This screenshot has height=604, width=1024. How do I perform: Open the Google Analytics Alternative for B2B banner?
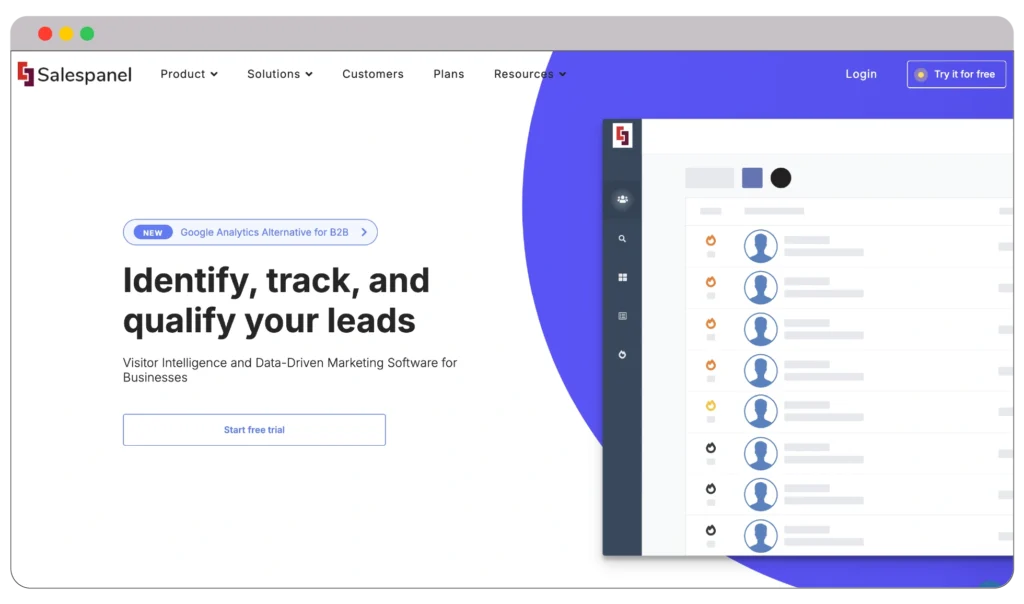click(x=250, y=232)
